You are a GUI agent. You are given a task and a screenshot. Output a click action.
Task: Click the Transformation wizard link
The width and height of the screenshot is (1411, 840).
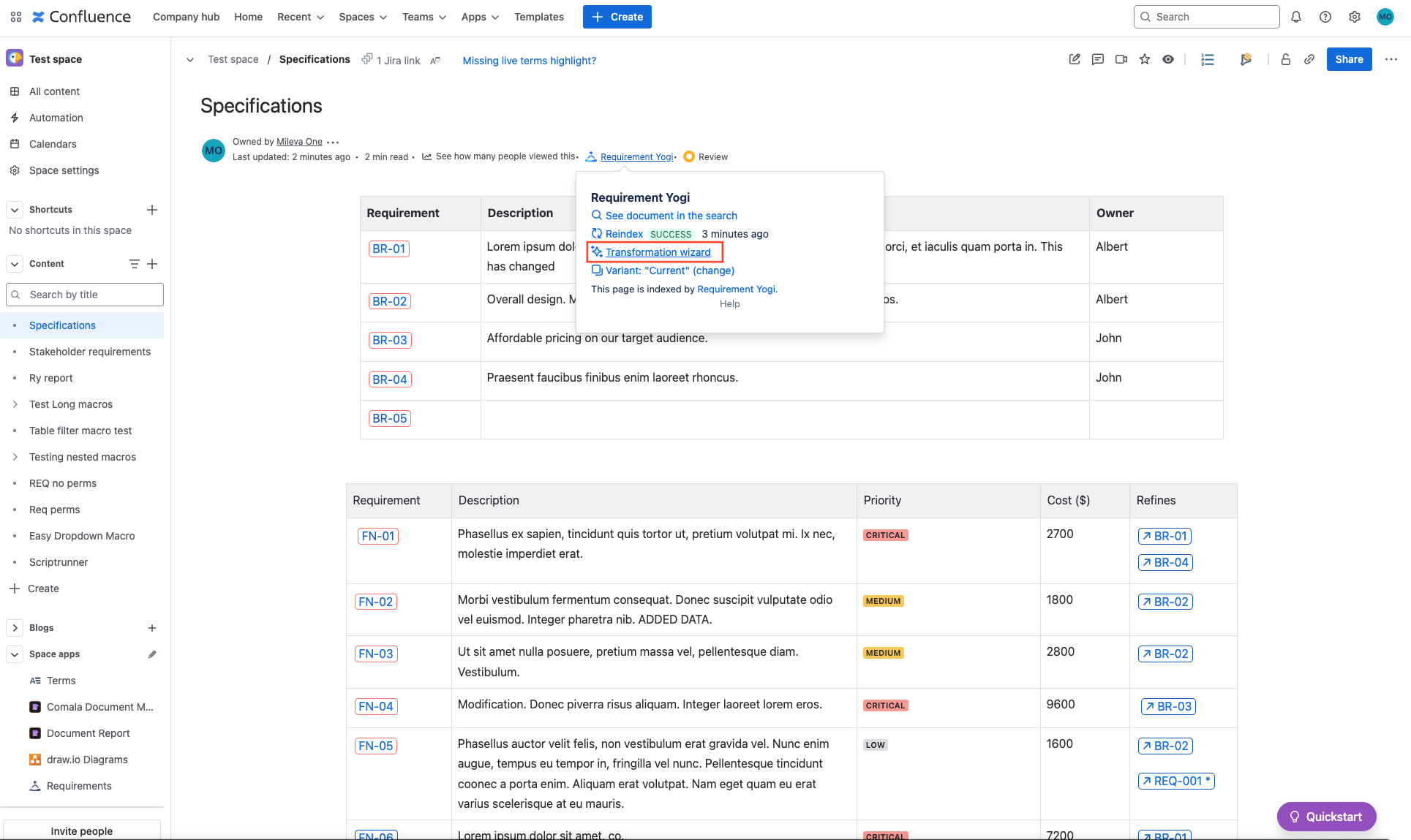pyautogui.click(x=658, y=252)
